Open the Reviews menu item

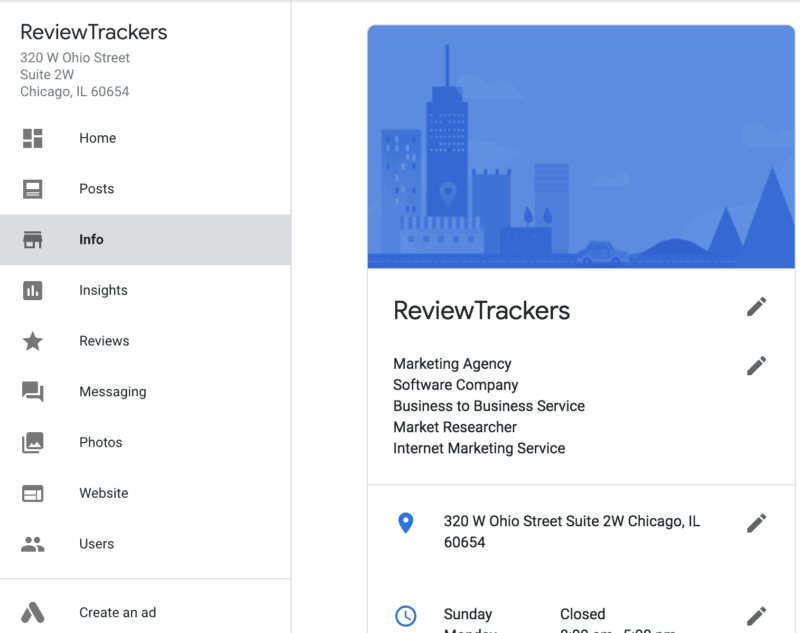coord(104,341)
